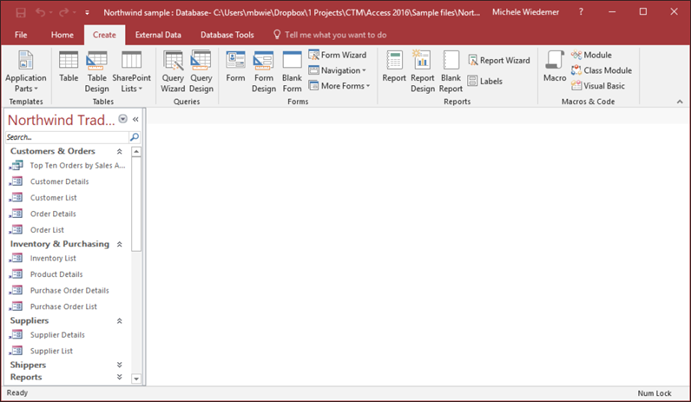Start the Report Wizard
This screenshot has width=691, height=402.
[x=499, y=60]
